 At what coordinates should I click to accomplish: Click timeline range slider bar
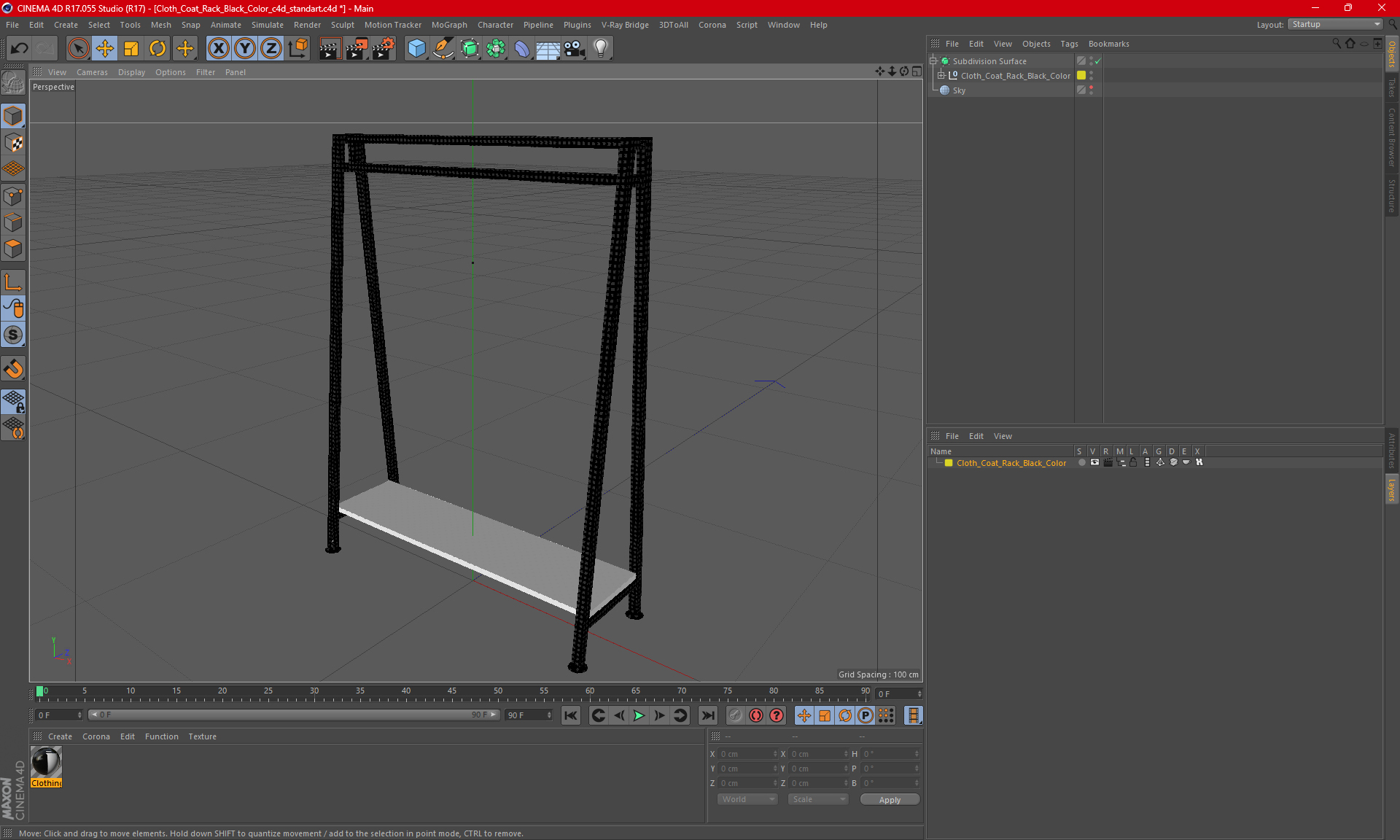pos(293,715)
